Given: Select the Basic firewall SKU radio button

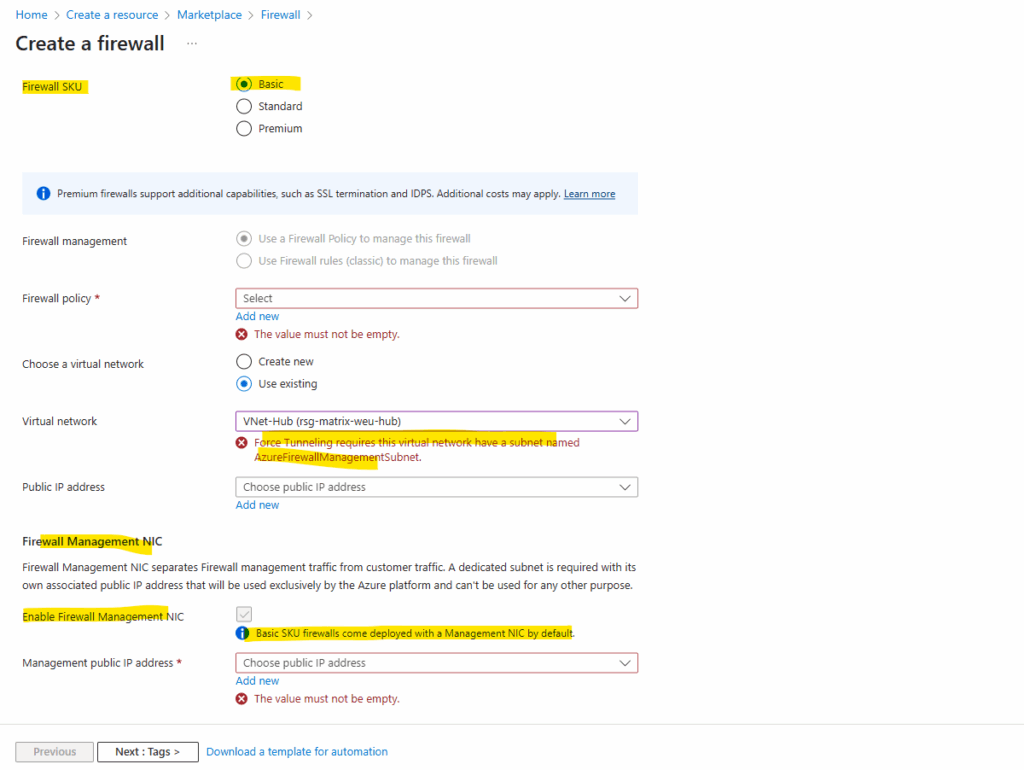Looking at the screenshot, I should [244, 84].
